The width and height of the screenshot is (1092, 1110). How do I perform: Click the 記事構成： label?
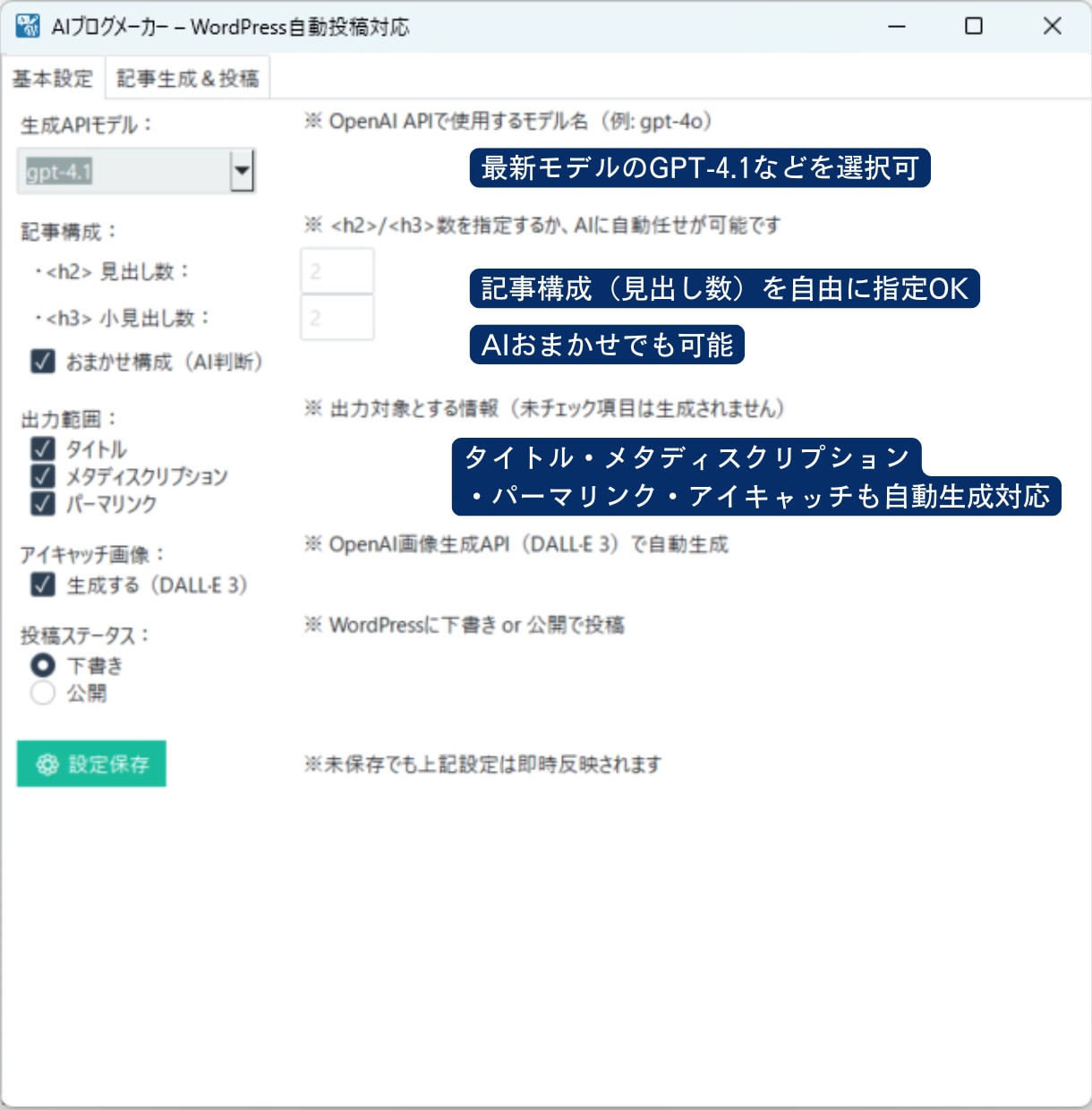(69, 232)
